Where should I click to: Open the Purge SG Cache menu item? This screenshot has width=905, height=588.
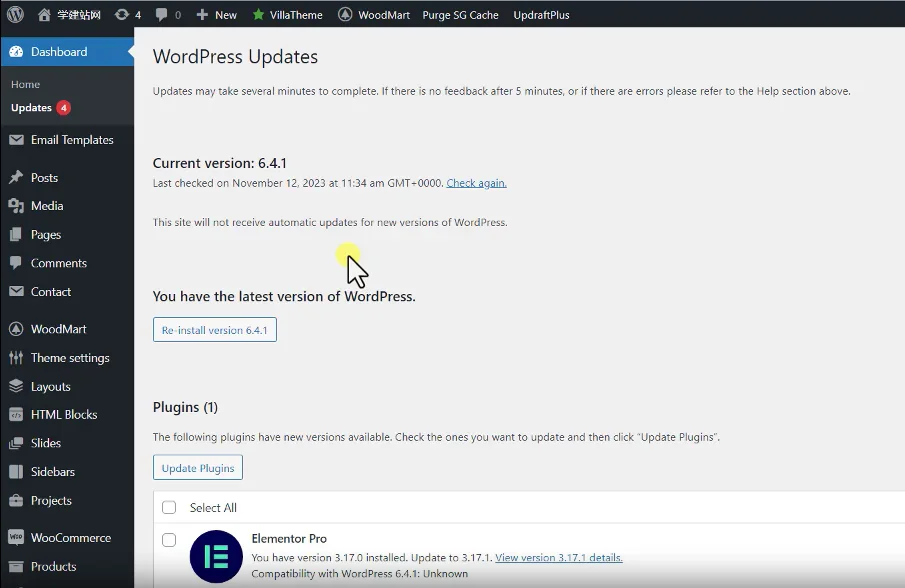pos(461,15)
